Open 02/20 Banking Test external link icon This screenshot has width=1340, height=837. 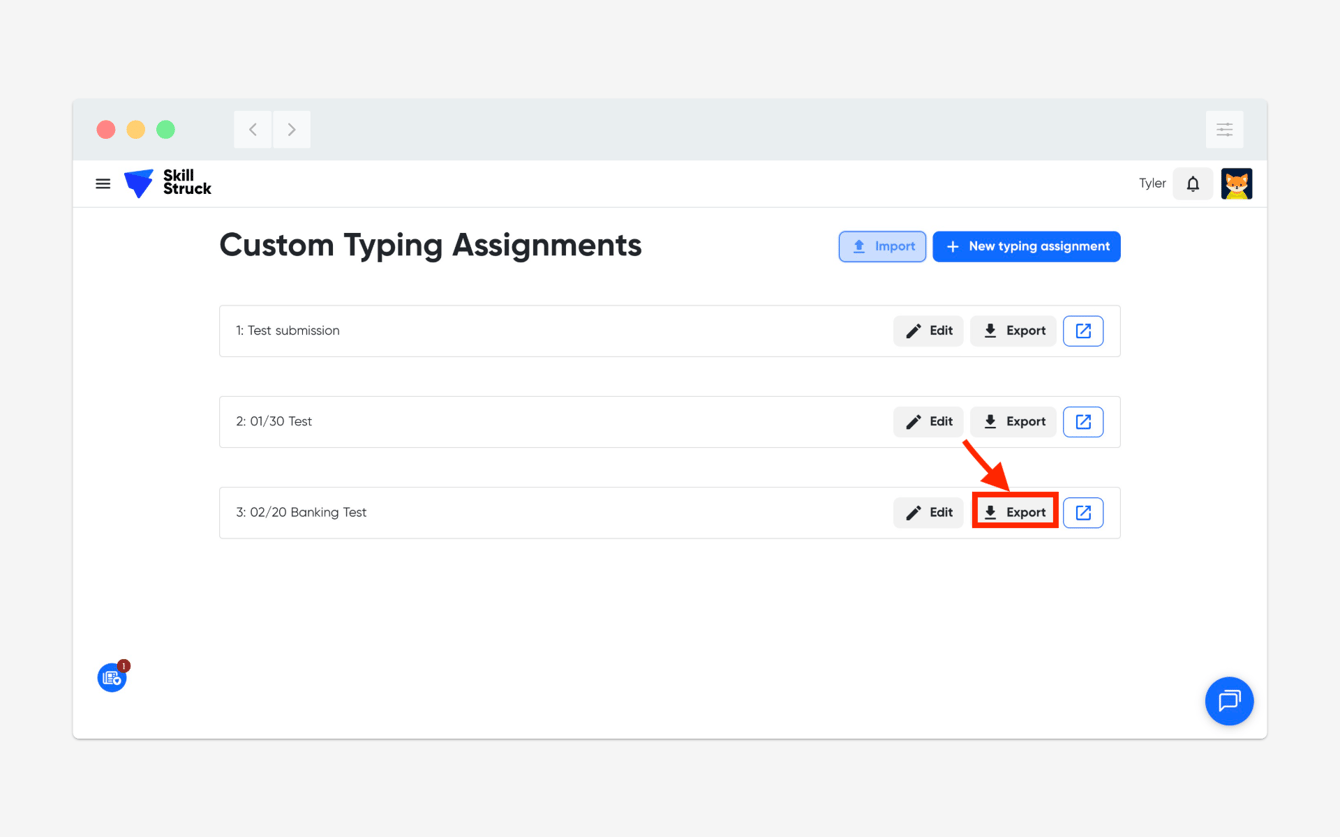click(x=1083, y=513)
